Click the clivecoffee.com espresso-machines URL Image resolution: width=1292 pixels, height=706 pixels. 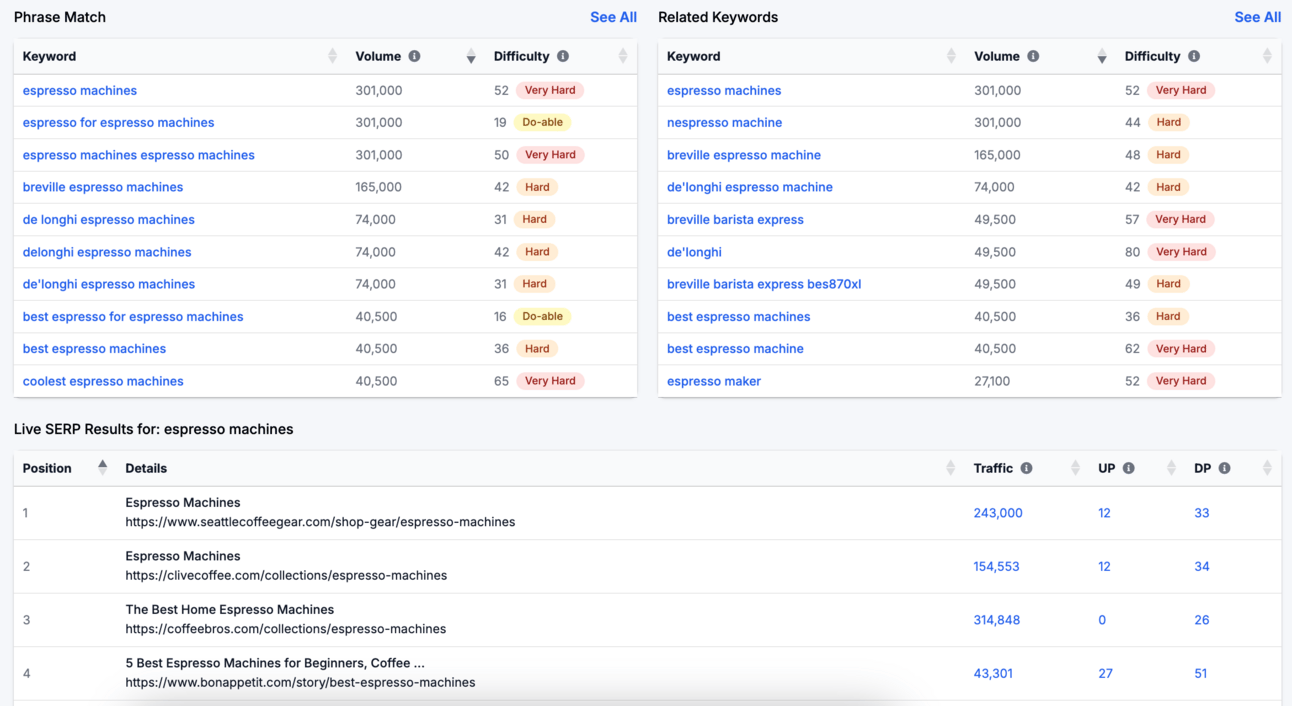286,575
